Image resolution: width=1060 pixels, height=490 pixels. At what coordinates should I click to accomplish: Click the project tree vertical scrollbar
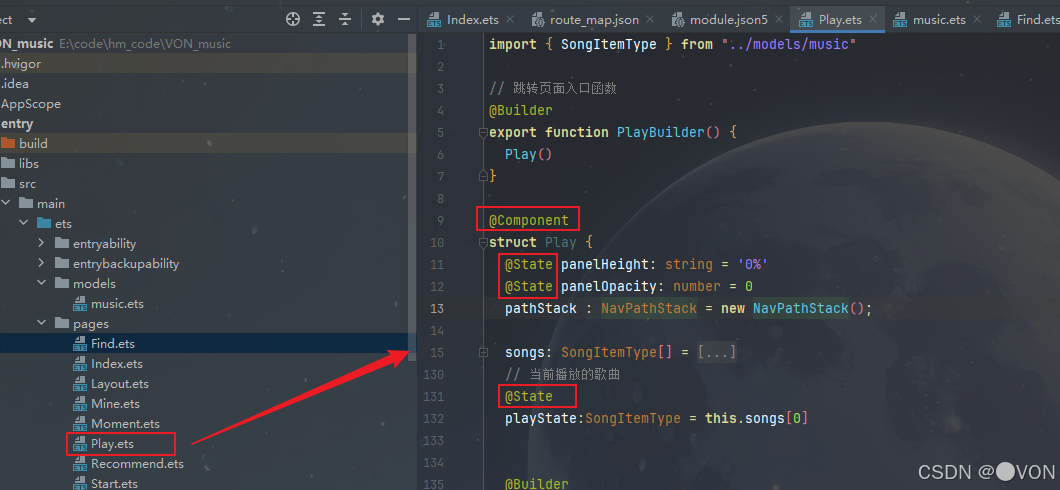click(x=412, y=196)
